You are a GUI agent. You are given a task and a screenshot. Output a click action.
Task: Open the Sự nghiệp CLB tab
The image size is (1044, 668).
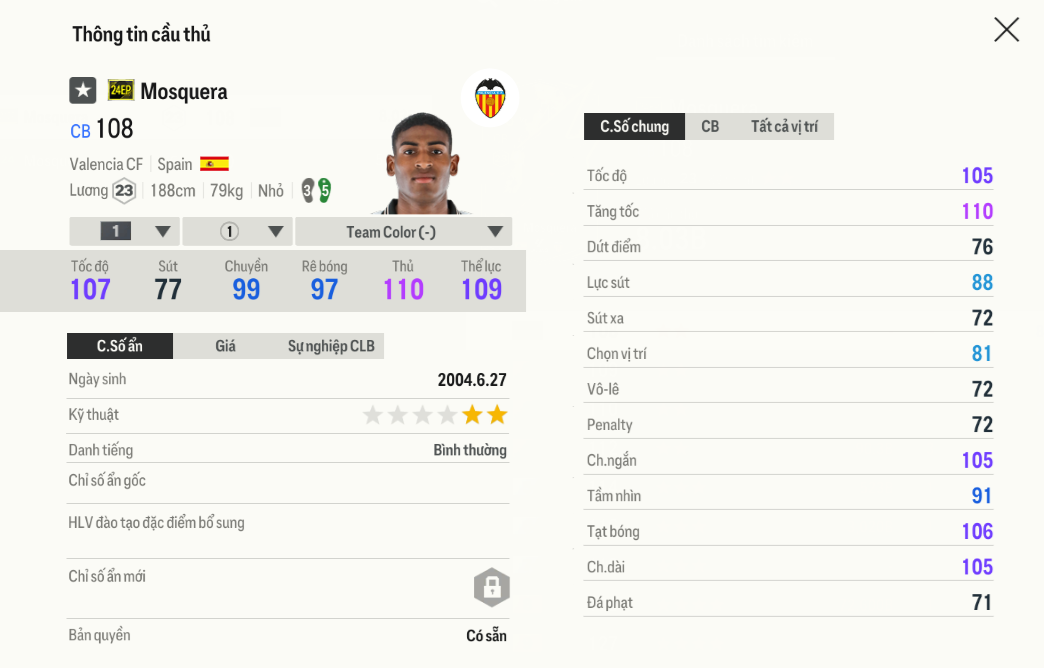(331, 346)
